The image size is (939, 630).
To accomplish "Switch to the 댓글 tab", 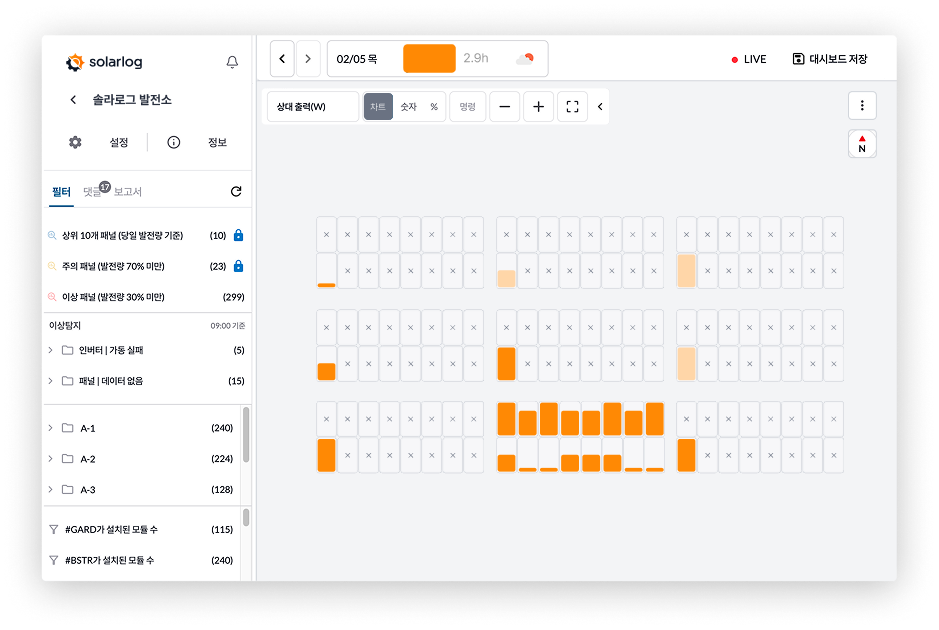I will (x=93, y=191).
